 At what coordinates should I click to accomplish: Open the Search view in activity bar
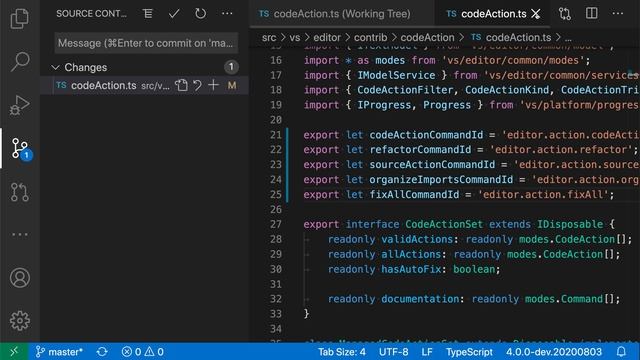20,62
